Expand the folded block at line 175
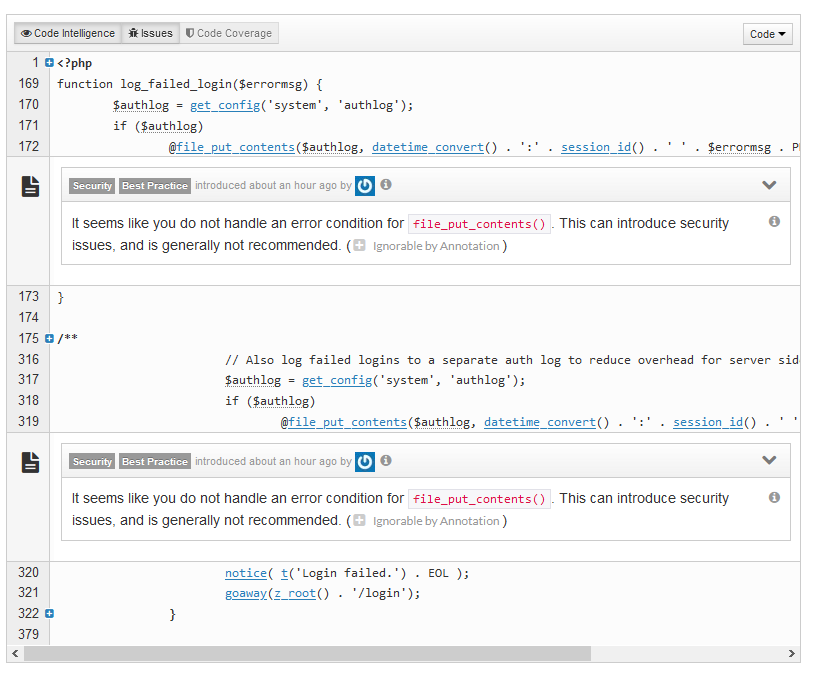The width and height of the screenshot is (821, 678). point(49,339)
